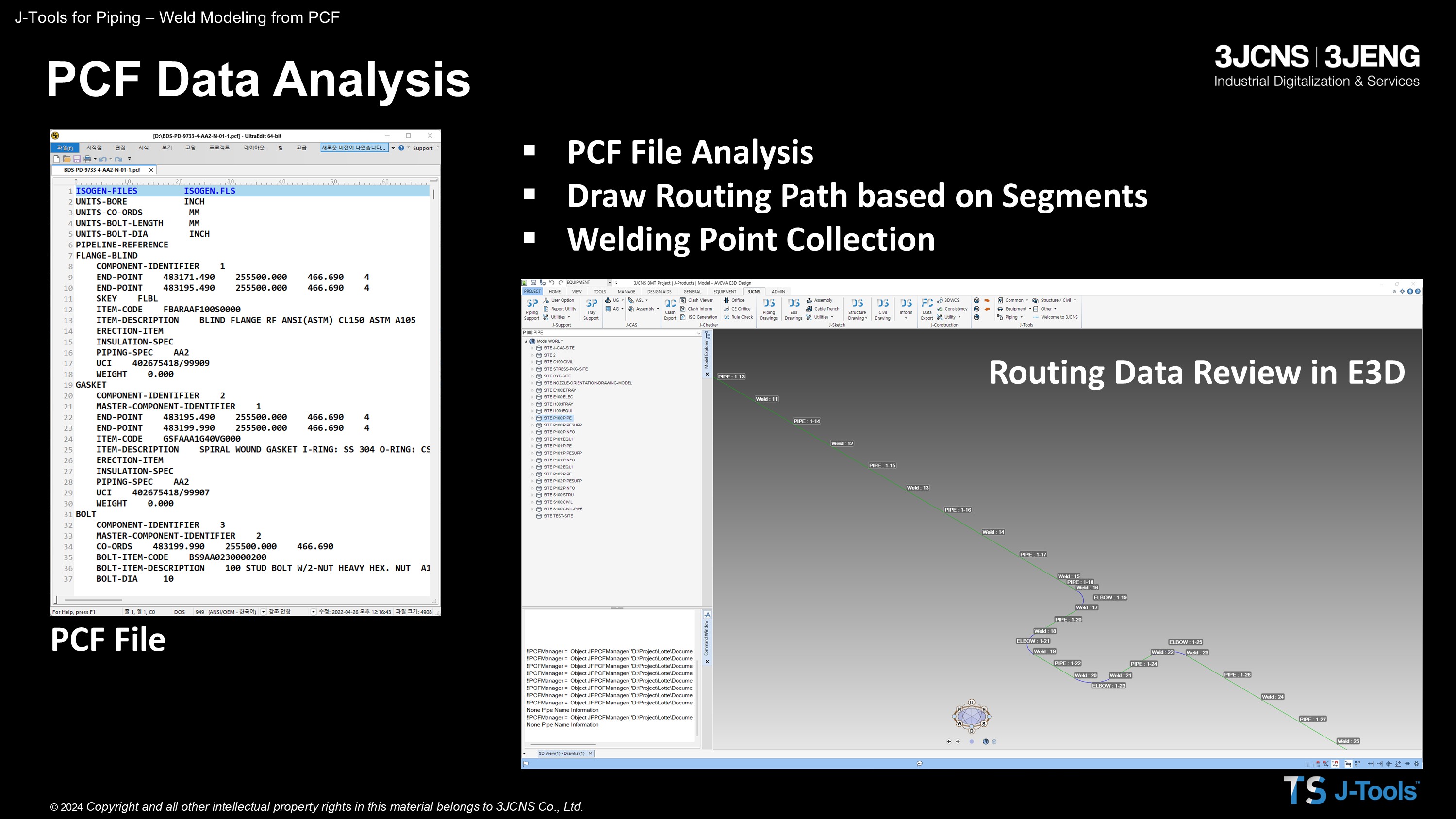The height and width of the screenshot is (819, 1456).
Task: Open the Inform dropdown button
Action: click(906, 309)
